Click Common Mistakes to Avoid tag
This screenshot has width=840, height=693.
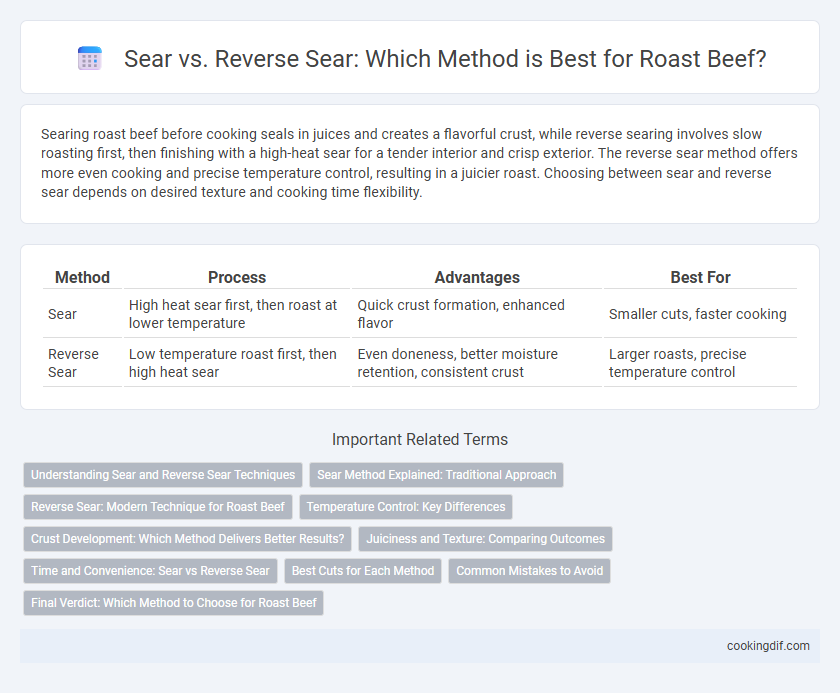[530, 571]
